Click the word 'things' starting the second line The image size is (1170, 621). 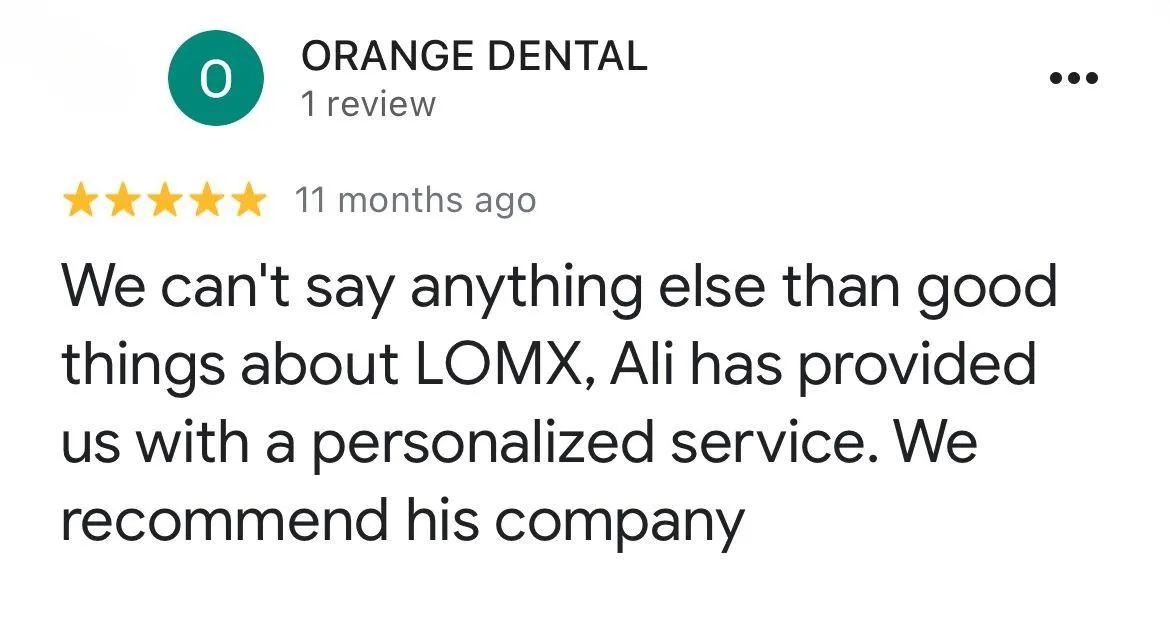[x=143, y=366]
